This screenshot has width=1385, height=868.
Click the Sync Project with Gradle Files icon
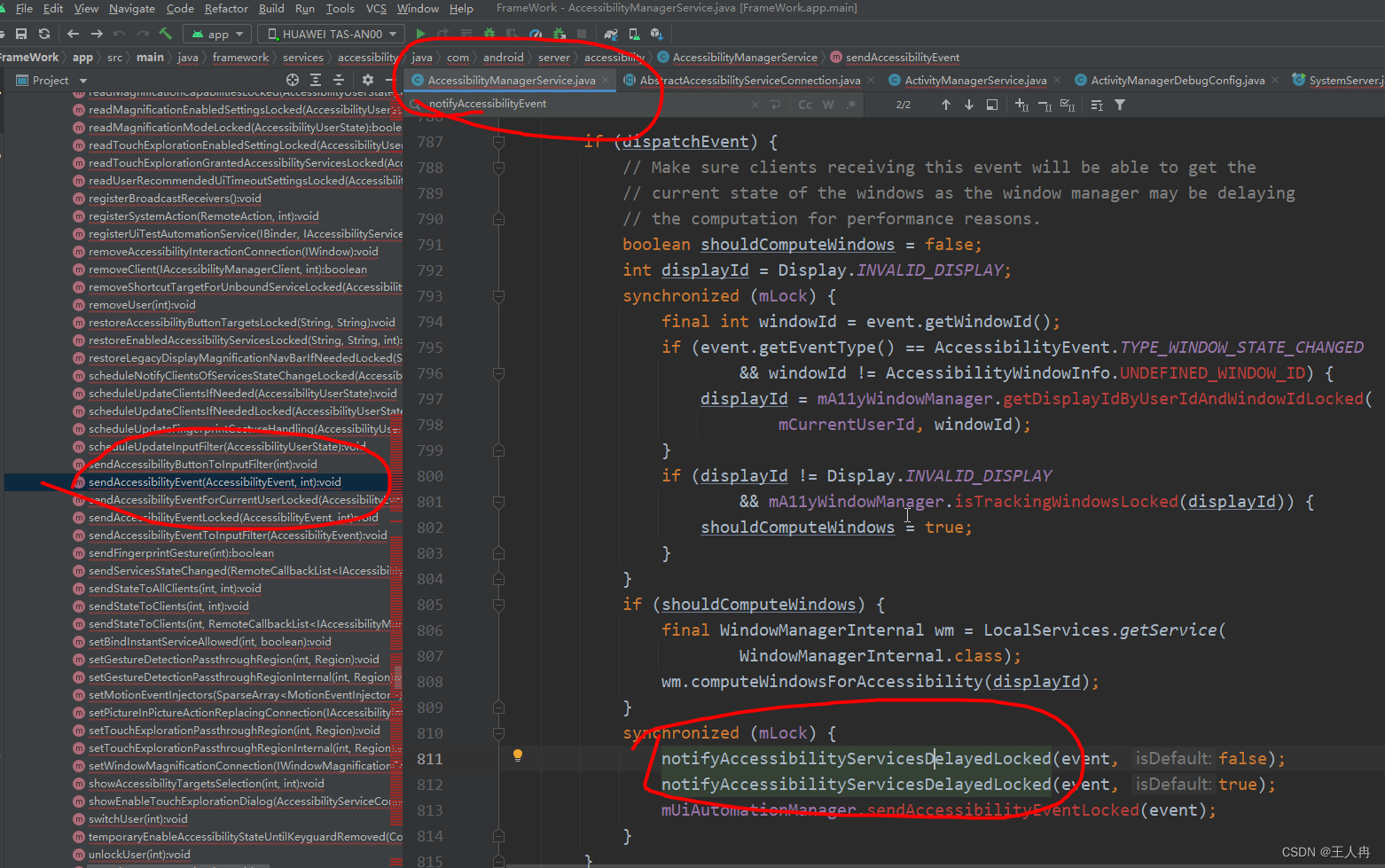click(x=611, y=34)
